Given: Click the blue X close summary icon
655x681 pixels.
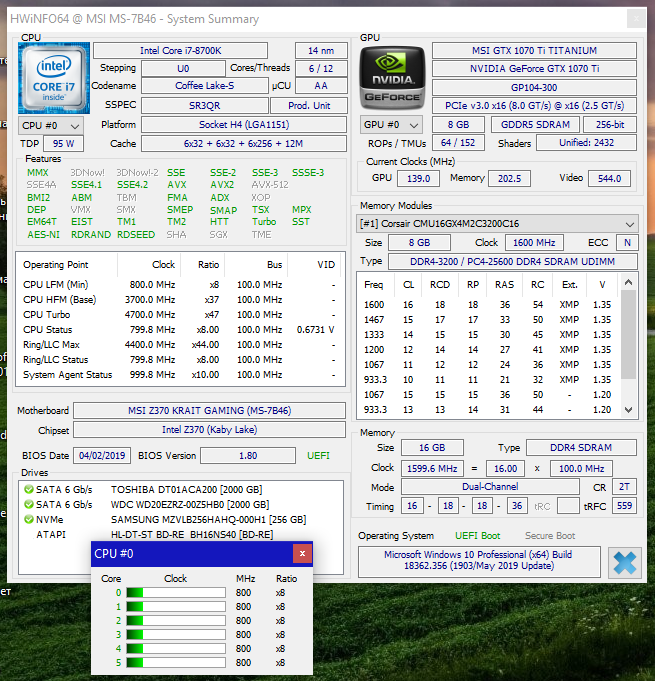Looking at the screenshot, I should (625, 563).
